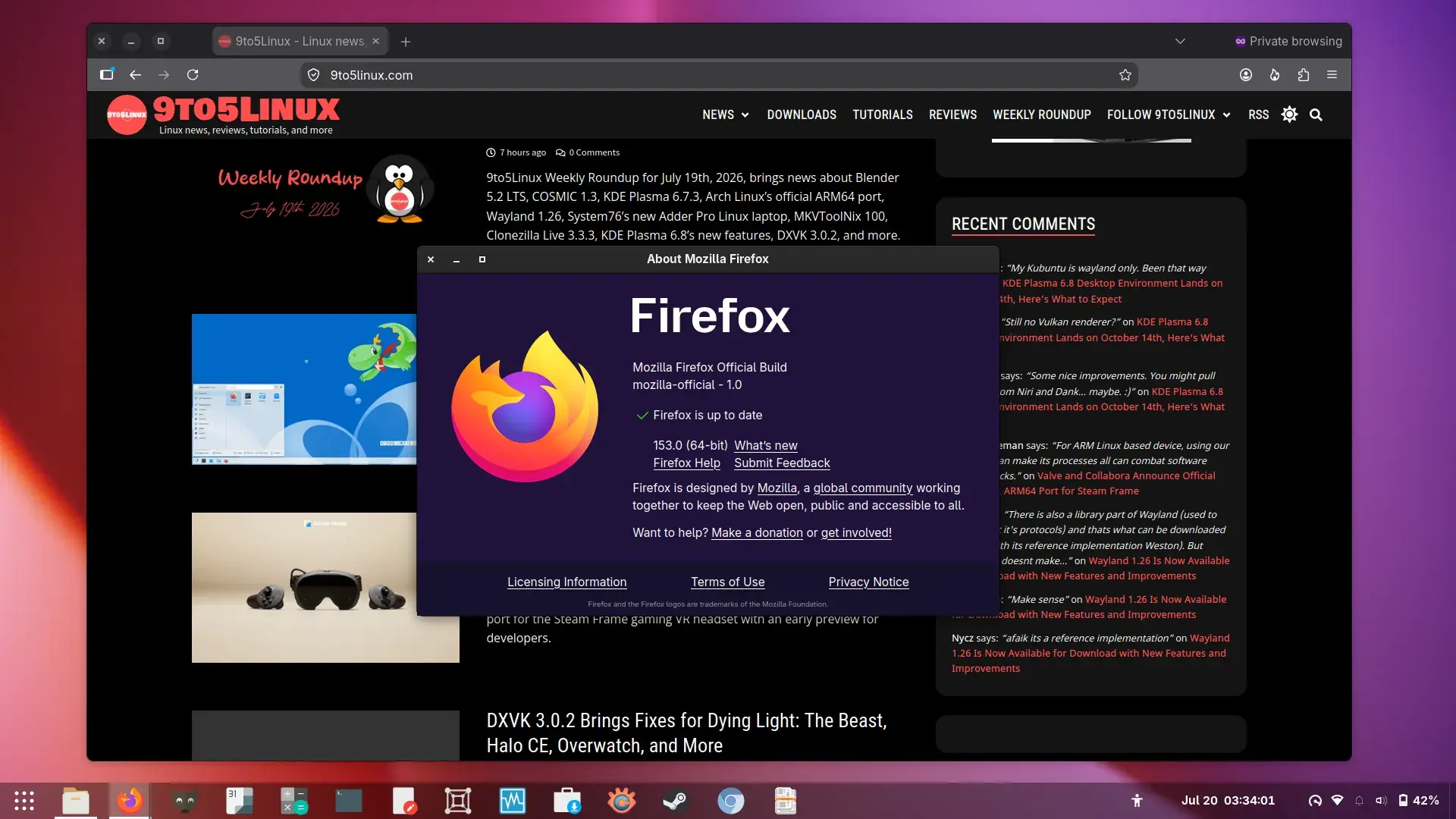Click the 9to5Linux site logo

[x=224, y=115]
